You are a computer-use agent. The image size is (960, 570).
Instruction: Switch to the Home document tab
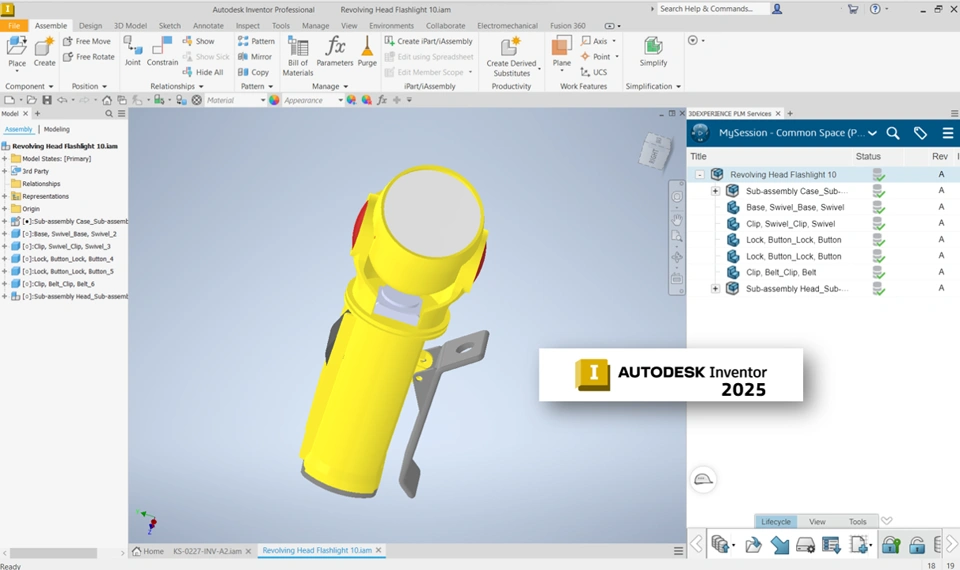(148, 551)
